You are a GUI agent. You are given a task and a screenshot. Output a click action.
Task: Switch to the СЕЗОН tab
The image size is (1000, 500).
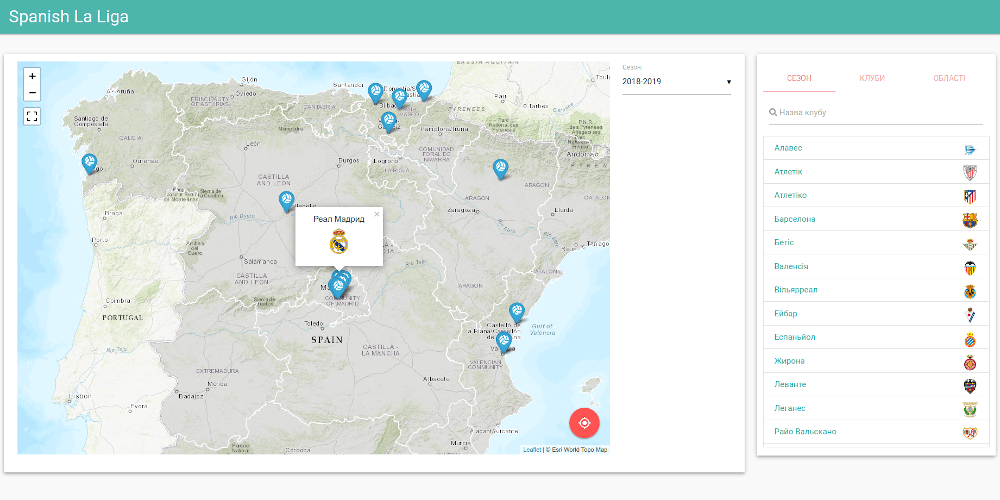tap(799, 78)
